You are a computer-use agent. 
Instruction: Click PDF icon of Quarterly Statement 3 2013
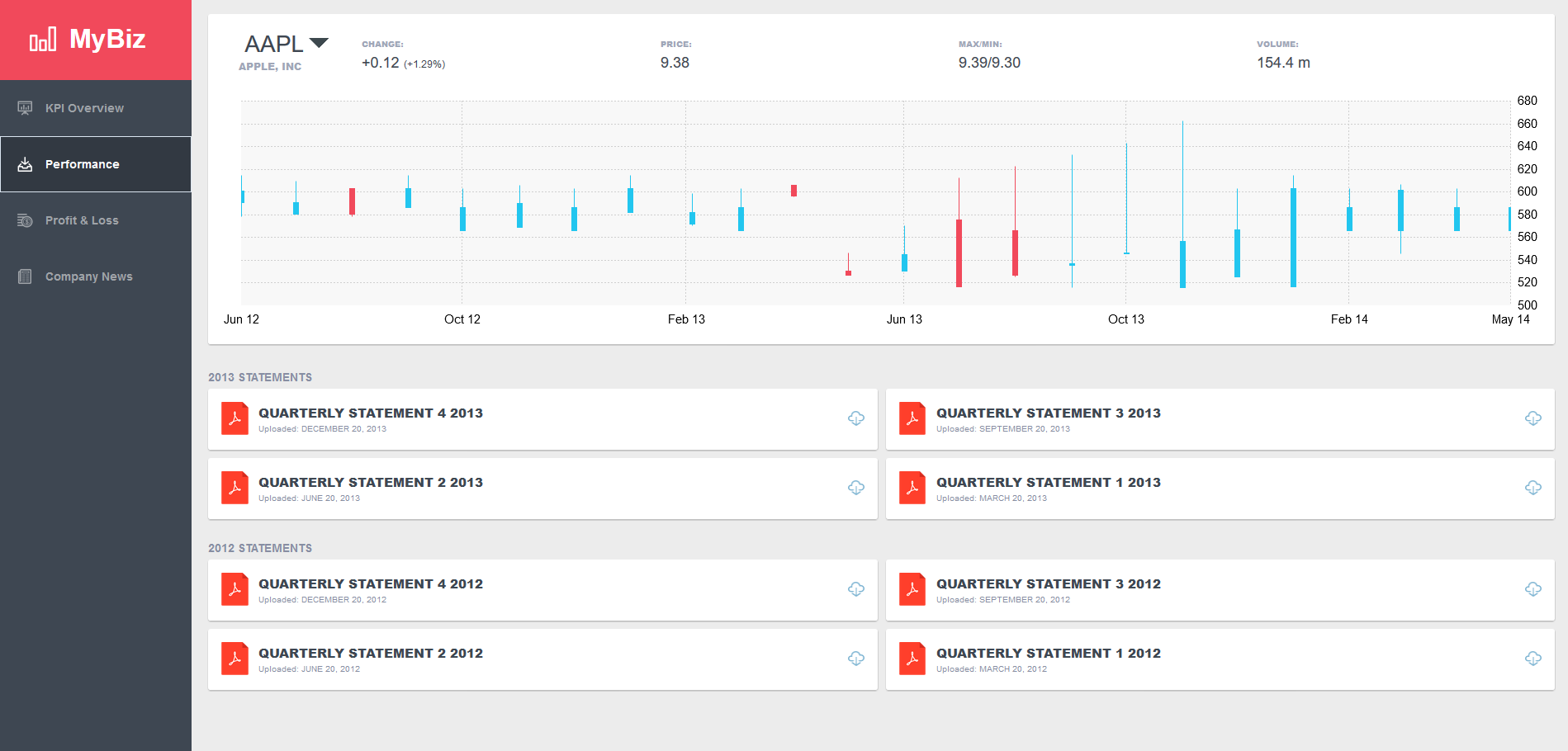[912, 418]
